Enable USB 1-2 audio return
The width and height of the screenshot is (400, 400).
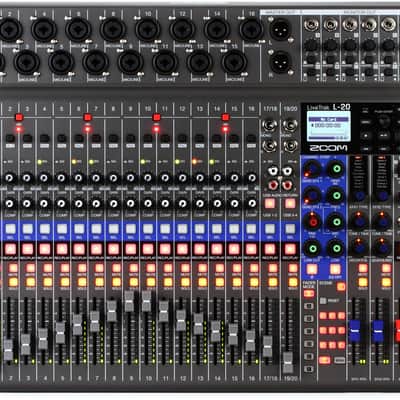270,203
